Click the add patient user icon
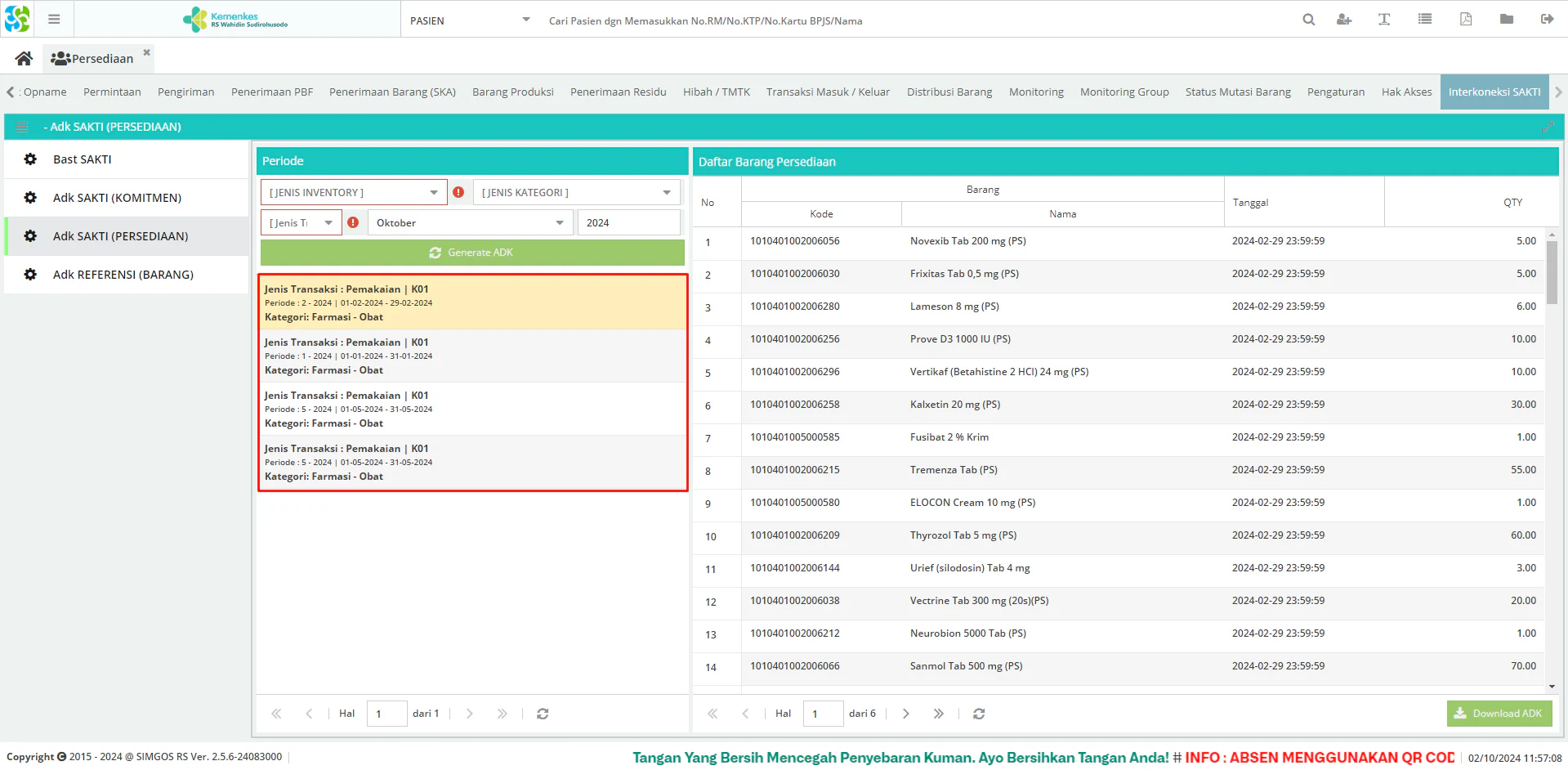This screenshot has height=770, width=1568. (1344, 20)
